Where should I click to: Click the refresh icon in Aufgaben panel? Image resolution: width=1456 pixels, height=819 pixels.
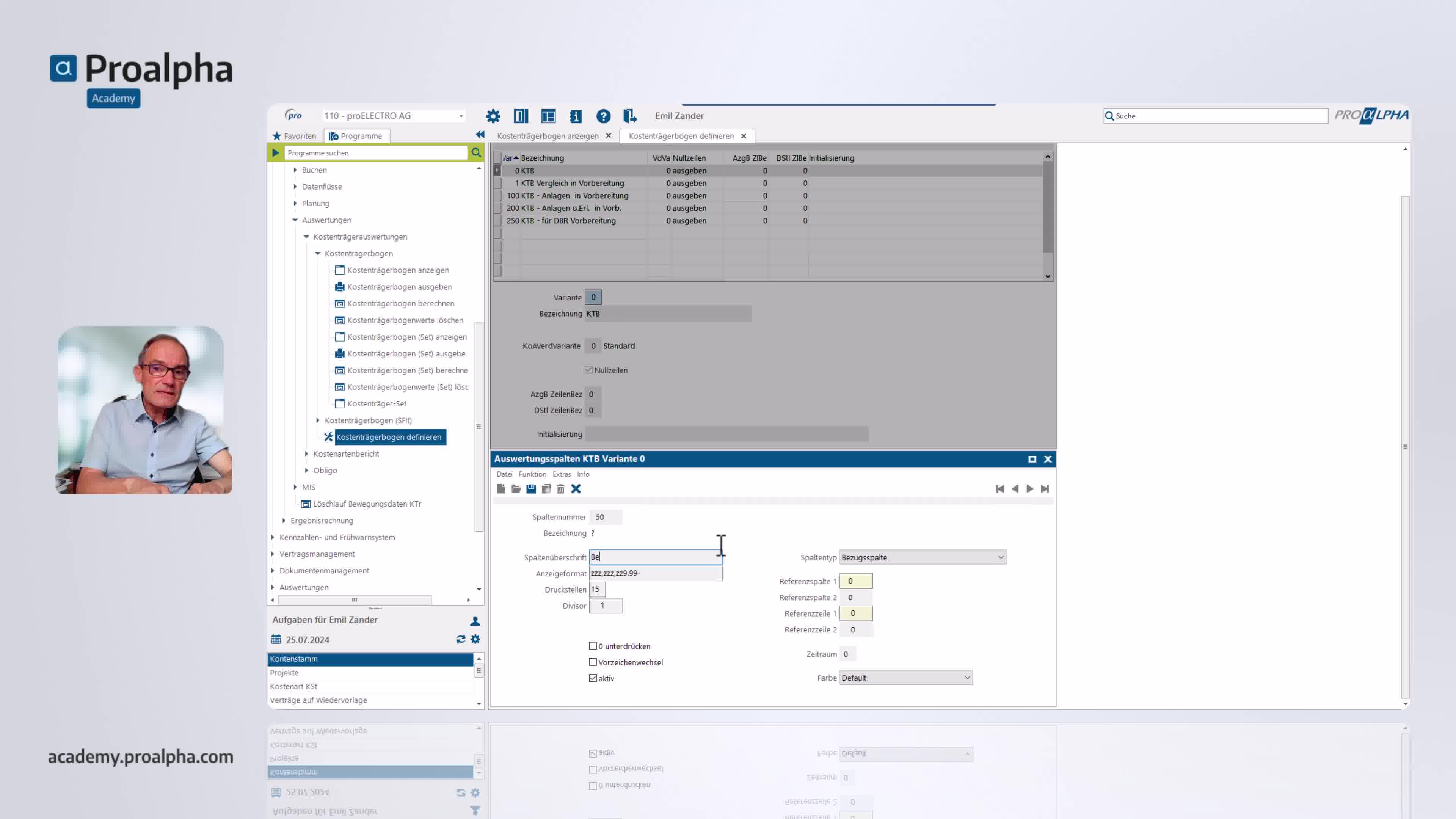point(461,639)
